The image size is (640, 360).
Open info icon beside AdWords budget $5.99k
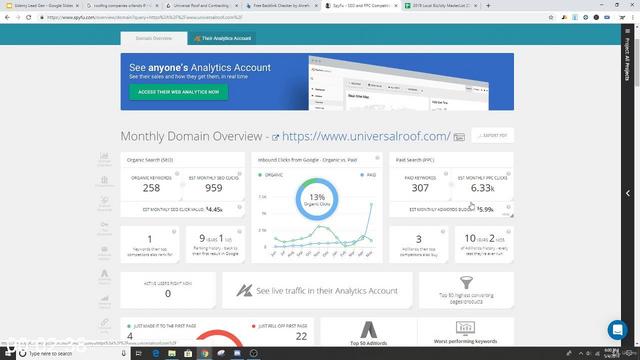point(509,207)
